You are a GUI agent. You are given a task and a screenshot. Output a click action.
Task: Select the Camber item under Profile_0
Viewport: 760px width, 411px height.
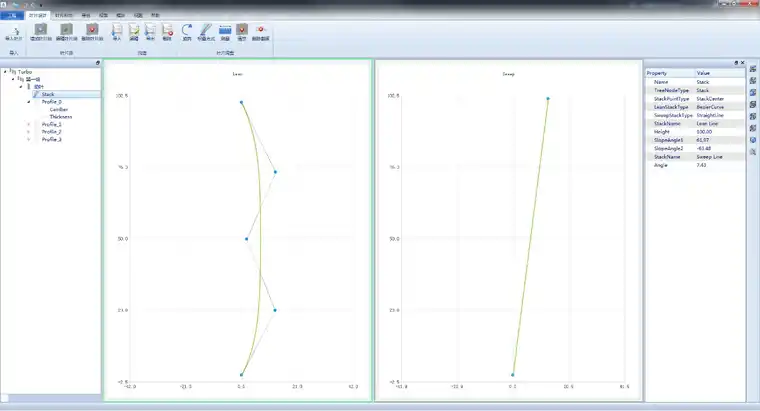point(59,110)
